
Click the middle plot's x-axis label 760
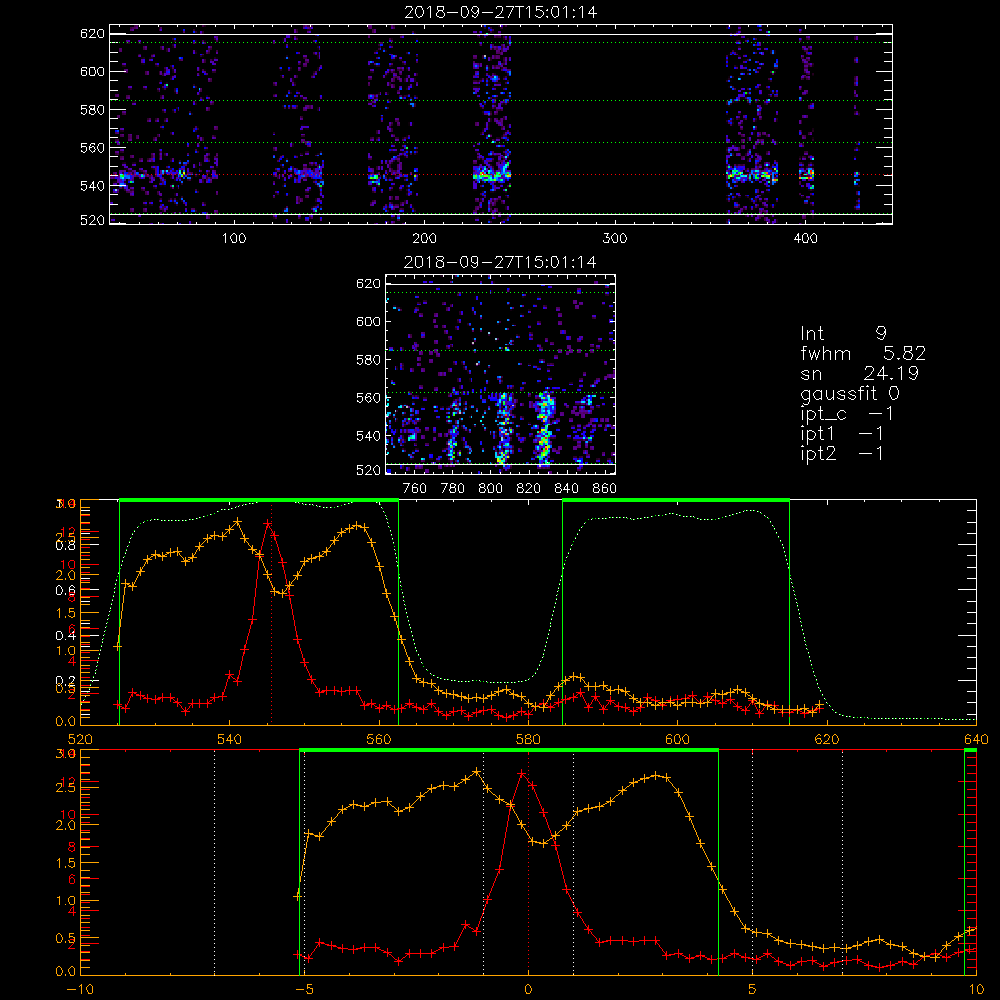(x=415, y=489)
